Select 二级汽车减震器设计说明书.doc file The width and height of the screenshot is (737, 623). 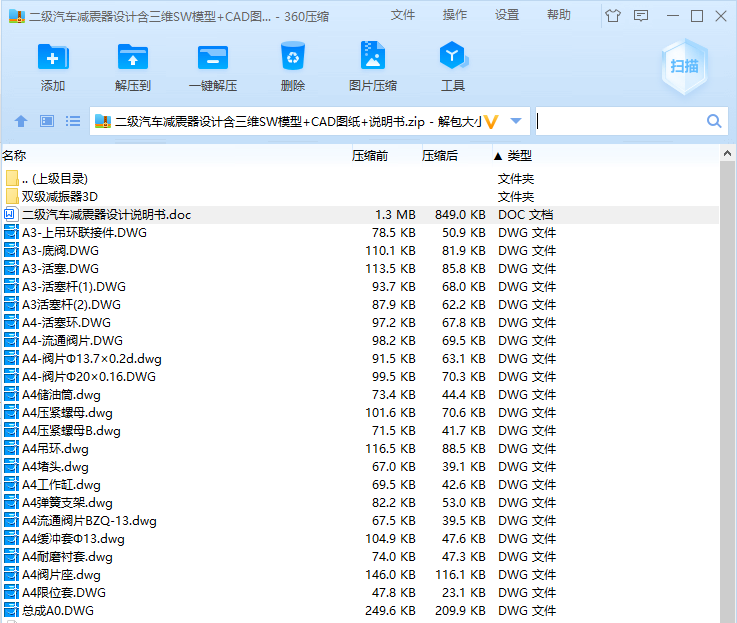tap(361, 215)
